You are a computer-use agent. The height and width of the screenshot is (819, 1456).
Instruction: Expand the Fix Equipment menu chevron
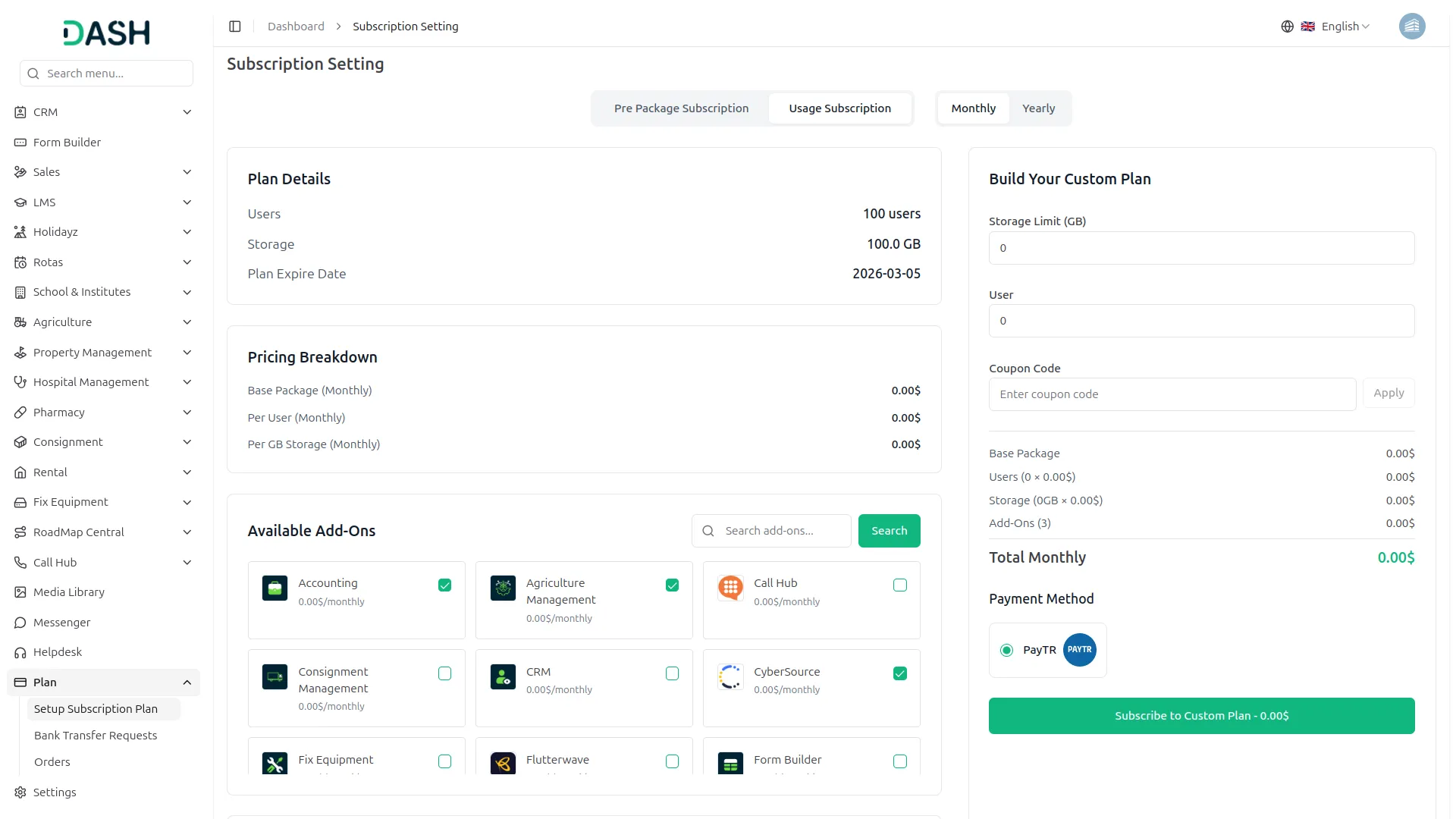pos(187,502)
